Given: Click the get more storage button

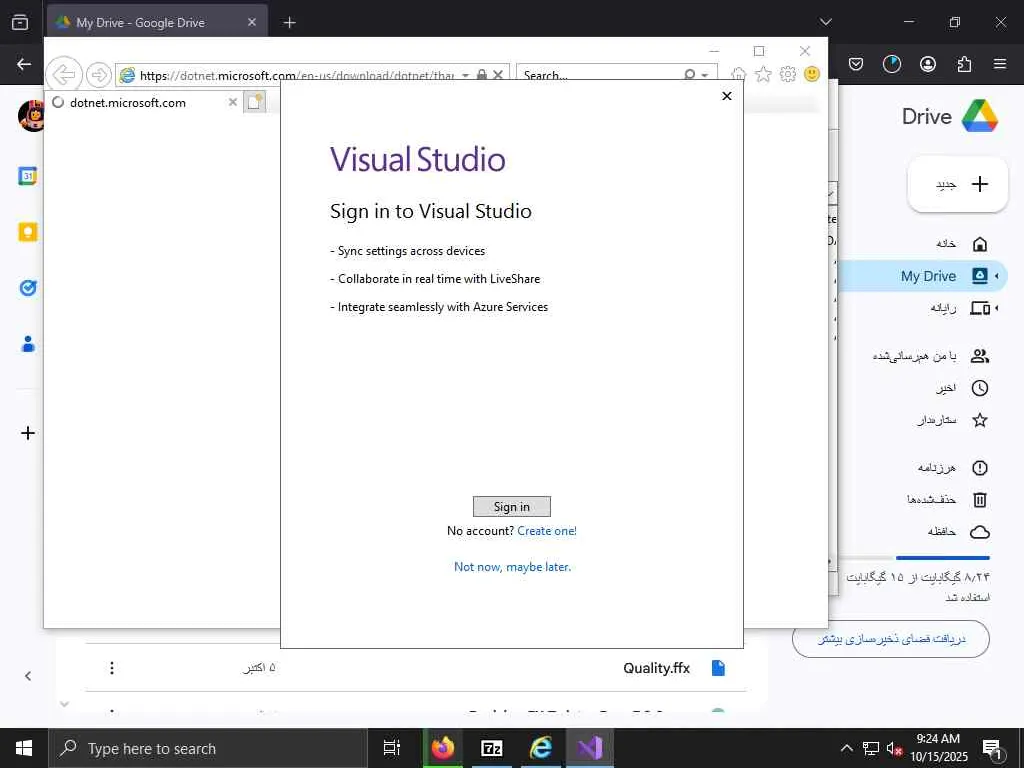Looking at the screenshot, I should (891, 638).
